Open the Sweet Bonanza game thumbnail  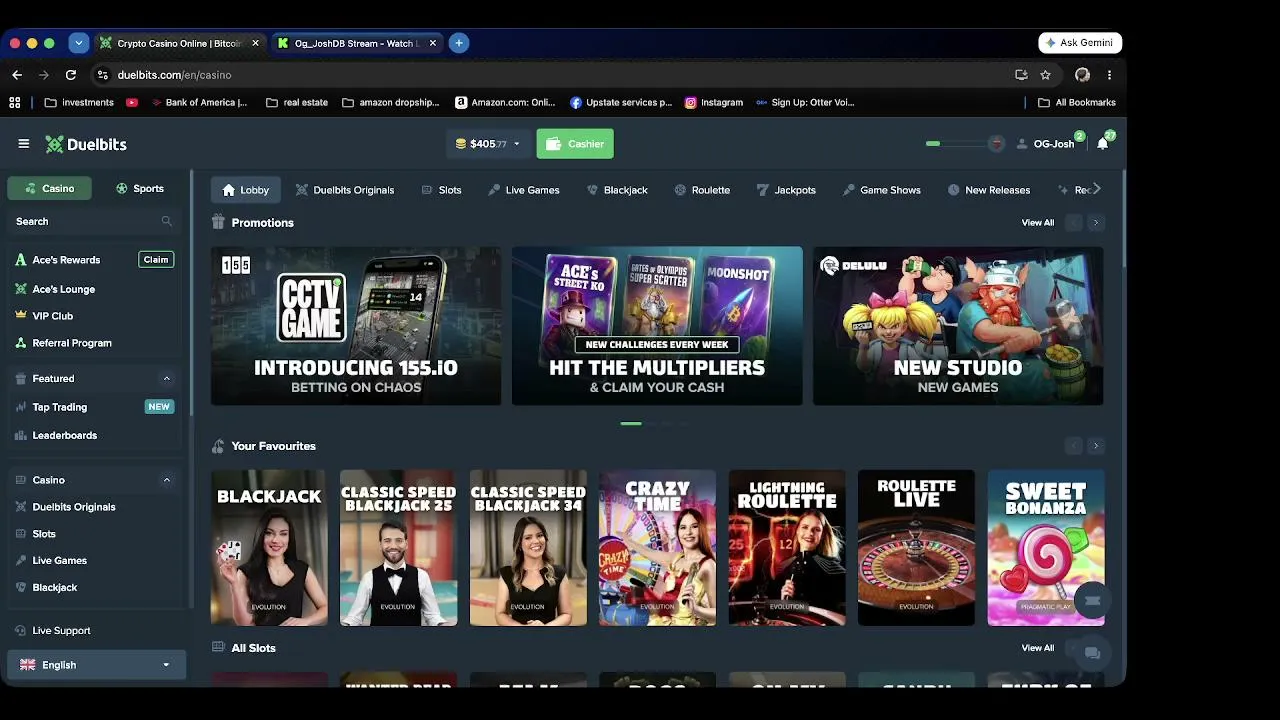click(1046, 548)
